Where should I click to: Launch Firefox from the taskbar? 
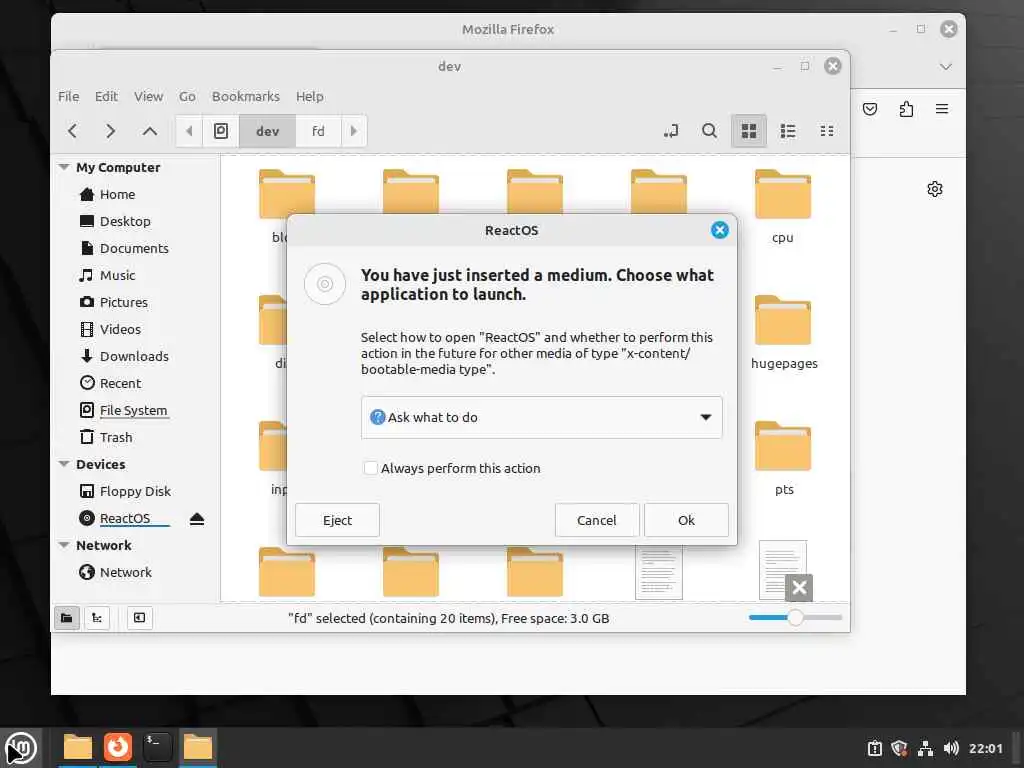[x=118, y=747]
